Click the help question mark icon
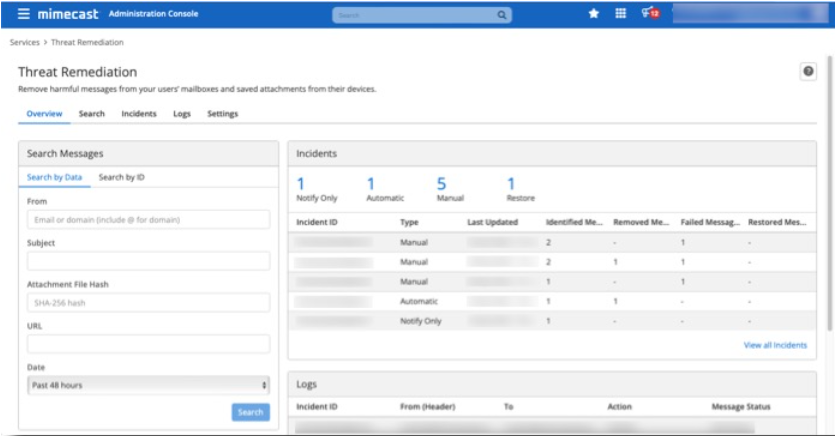The image size is (835, 436). [x=808, y=72]
